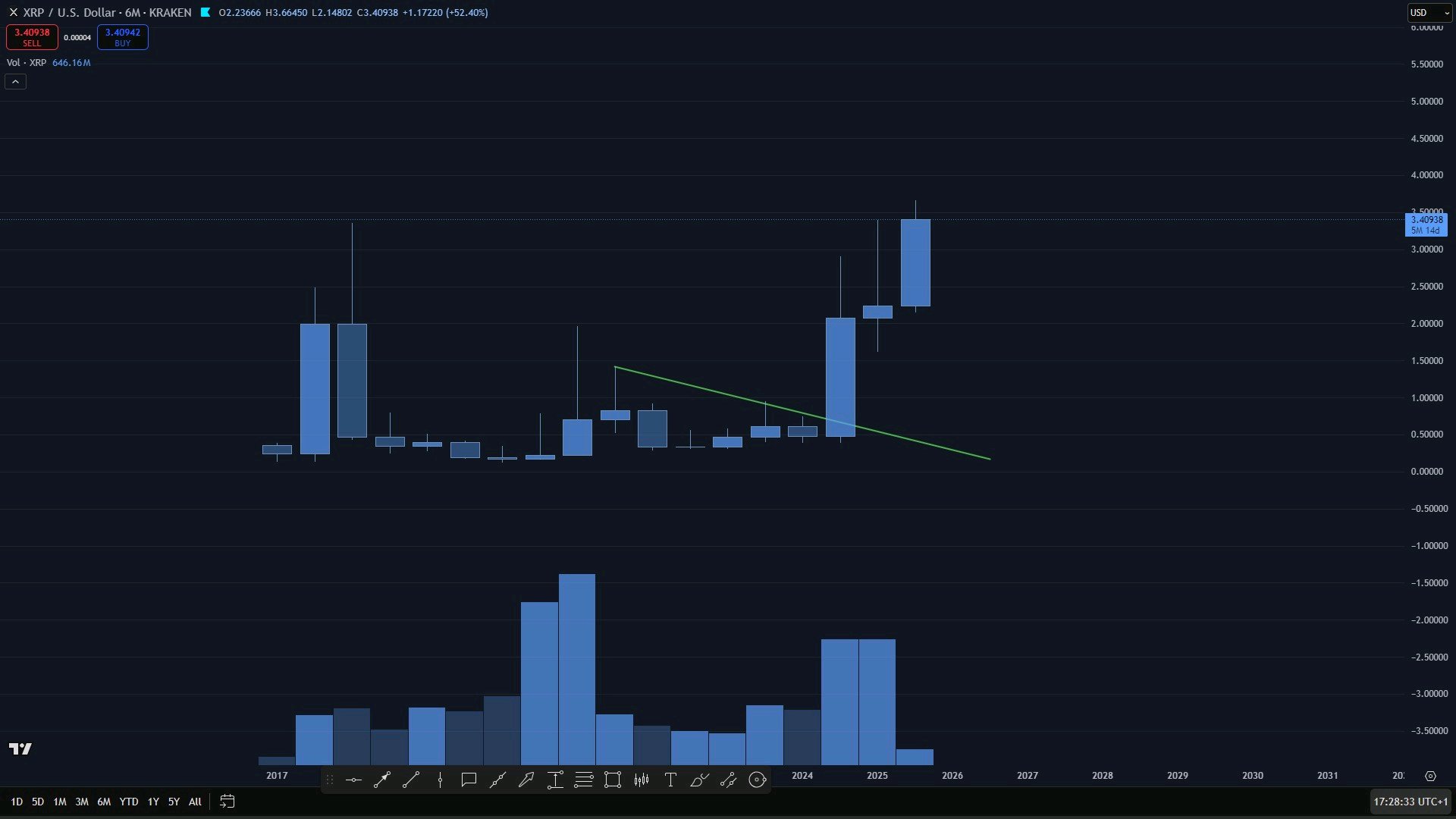Select the price range measure tool
Viewport: 1456px width, 819px height.
[555, 780]
